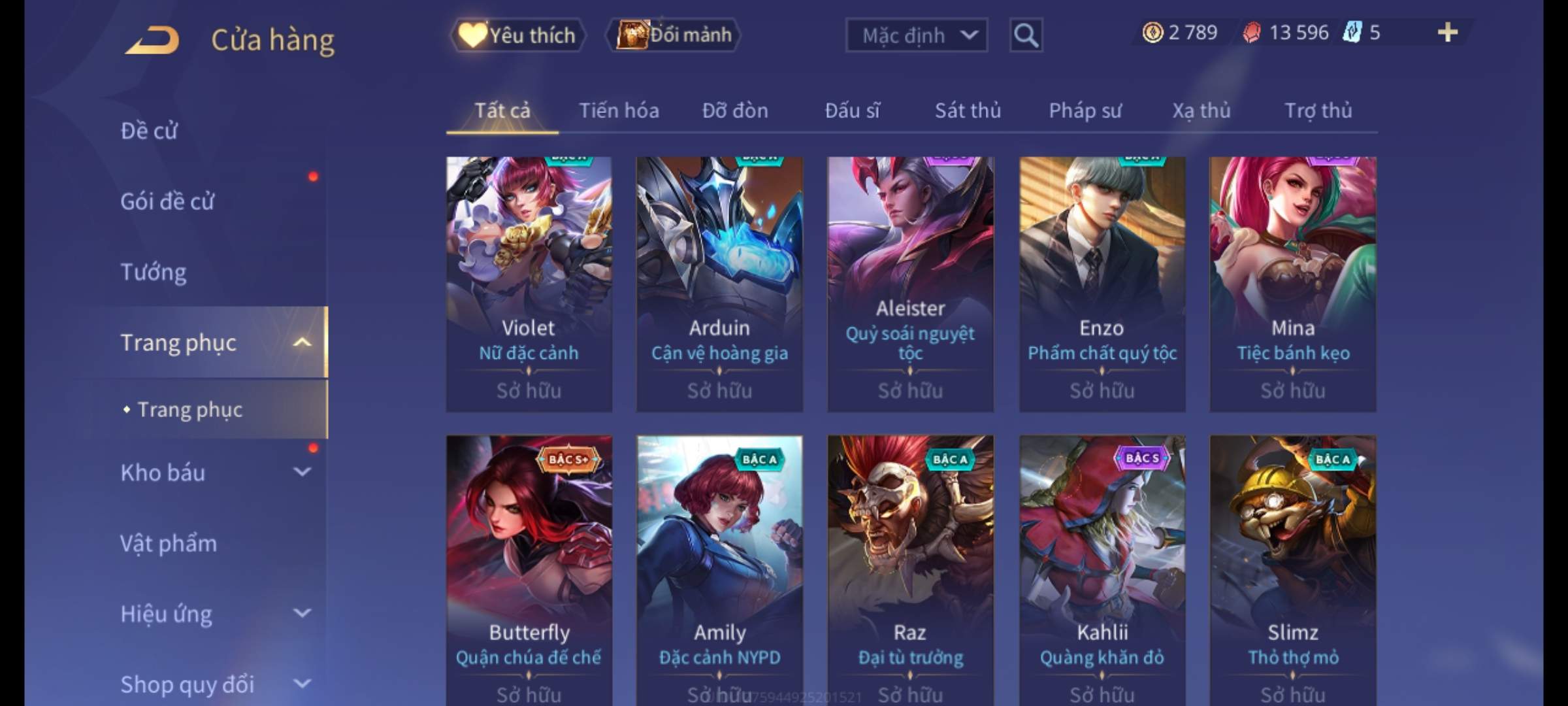Open Gói đề cử in sidebar

coord(167,201)
